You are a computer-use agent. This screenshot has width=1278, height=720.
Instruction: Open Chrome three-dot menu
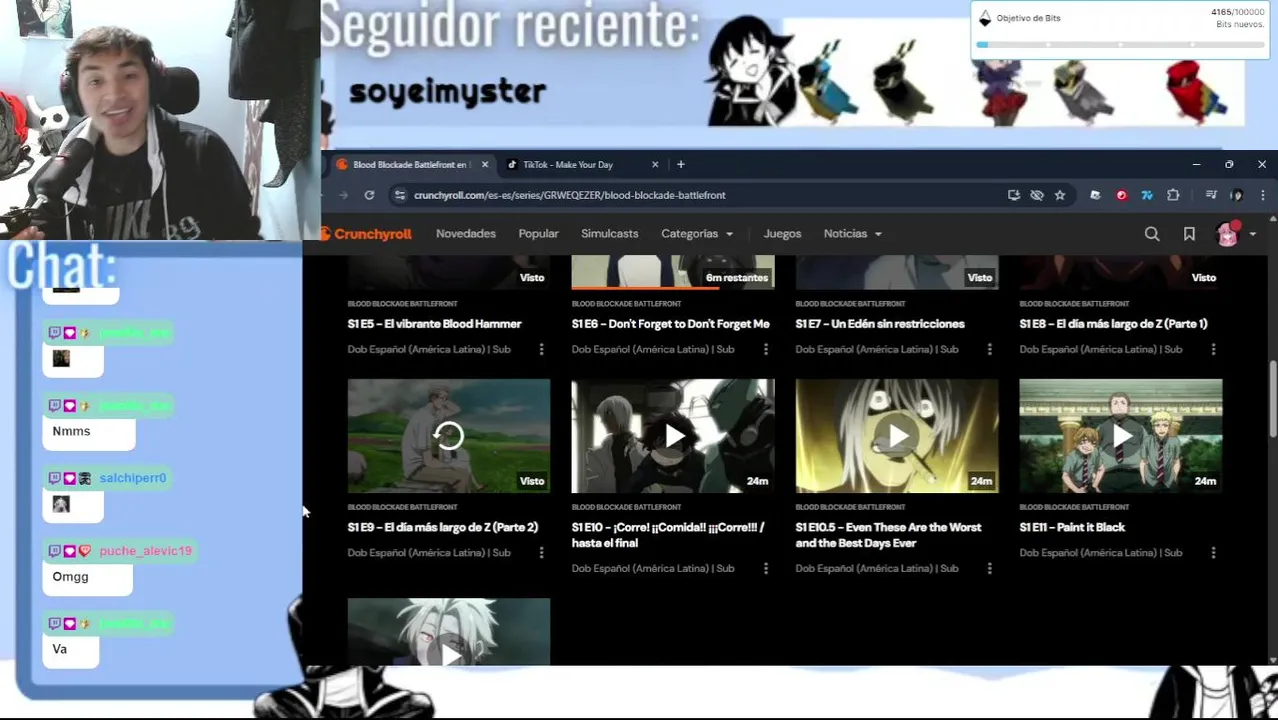coord(1262,195)
